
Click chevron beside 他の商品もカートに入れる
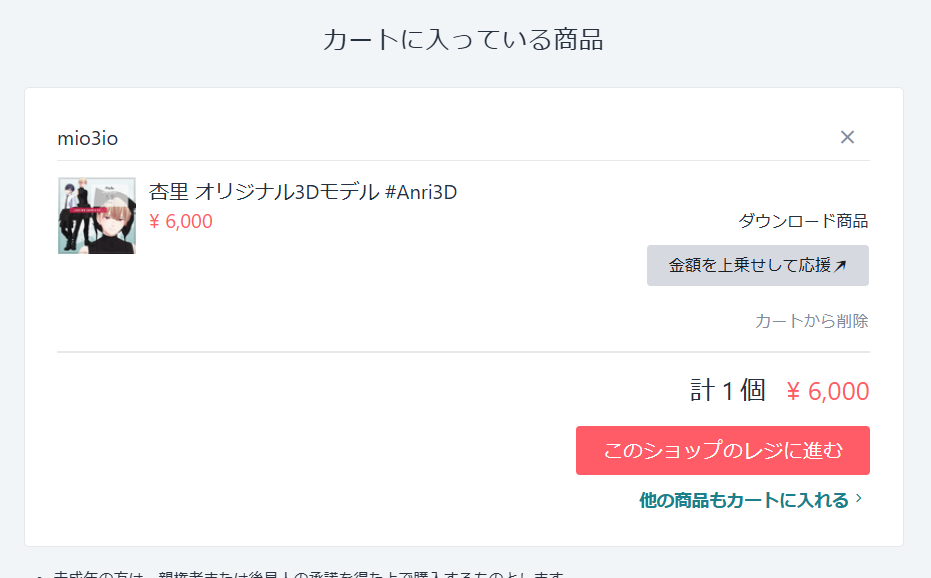(859, 499)
